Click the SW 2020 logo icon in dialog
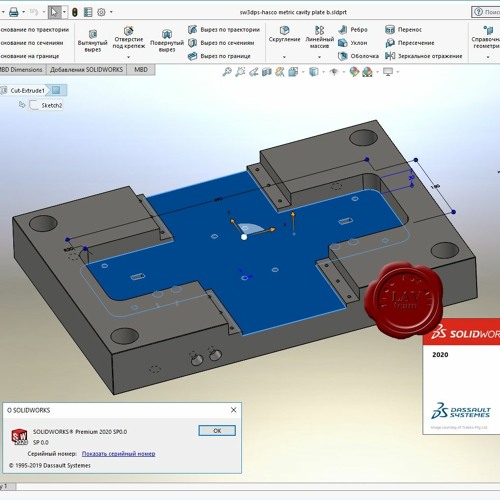Viewport: 500px width, 500px height. (19, 437)
